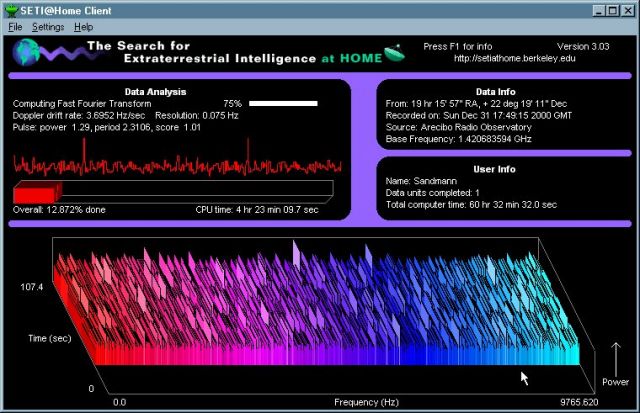Image resolution: width=640 pixels, height=413 pixels.
Task: Click the '107.4' time axis value
Action: pyautogui.click(x=31, y=287)
